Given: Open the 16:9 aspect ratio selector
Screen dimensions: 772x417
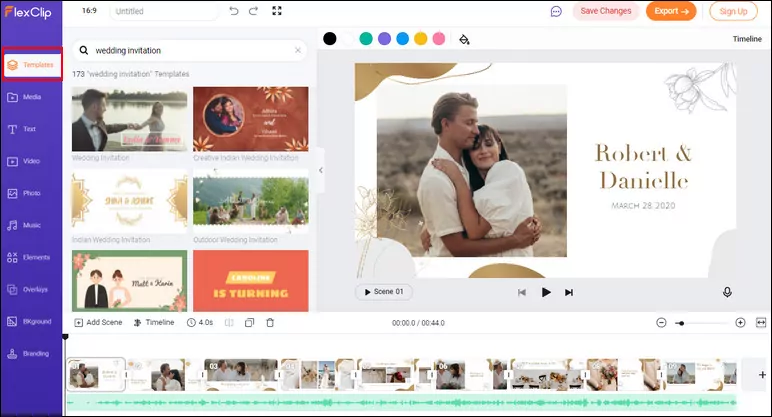Looking at the screenshot, I should point(89,10).
